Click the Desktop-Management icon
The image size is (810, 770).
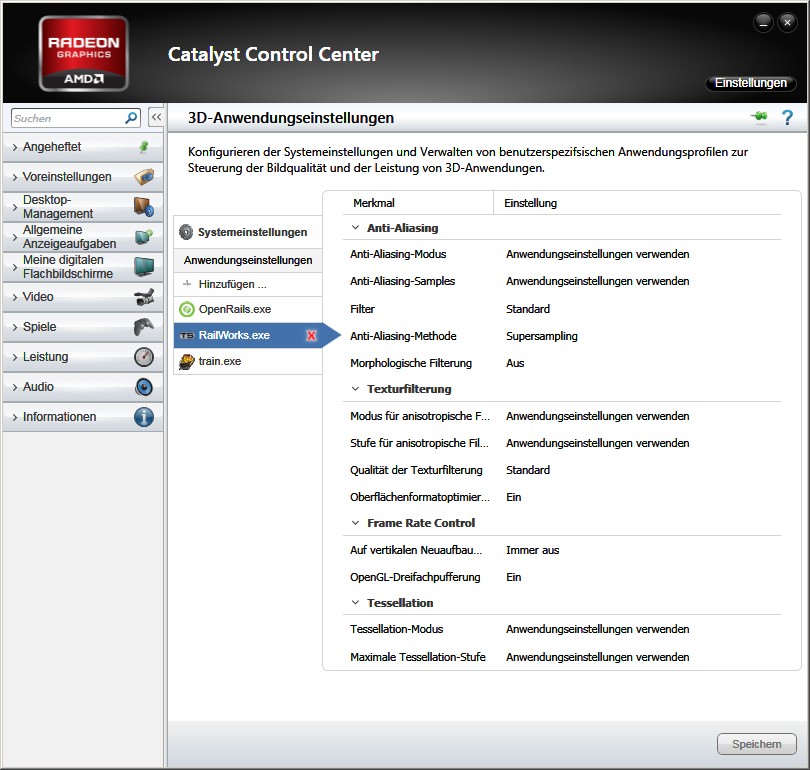coord(144,207)
